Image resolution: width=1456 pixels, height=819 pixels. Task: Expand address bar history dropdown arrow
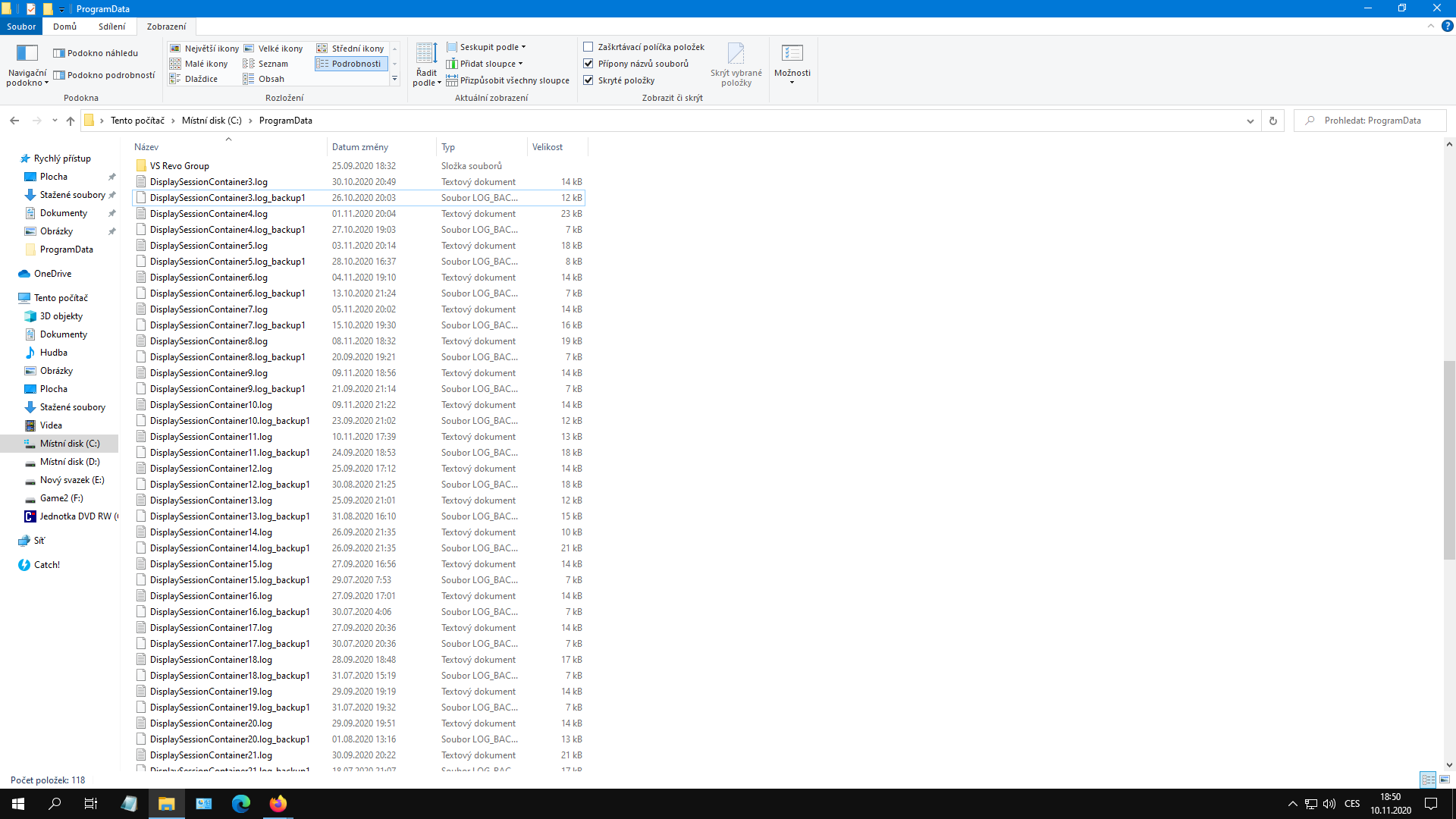point(1250,121)
